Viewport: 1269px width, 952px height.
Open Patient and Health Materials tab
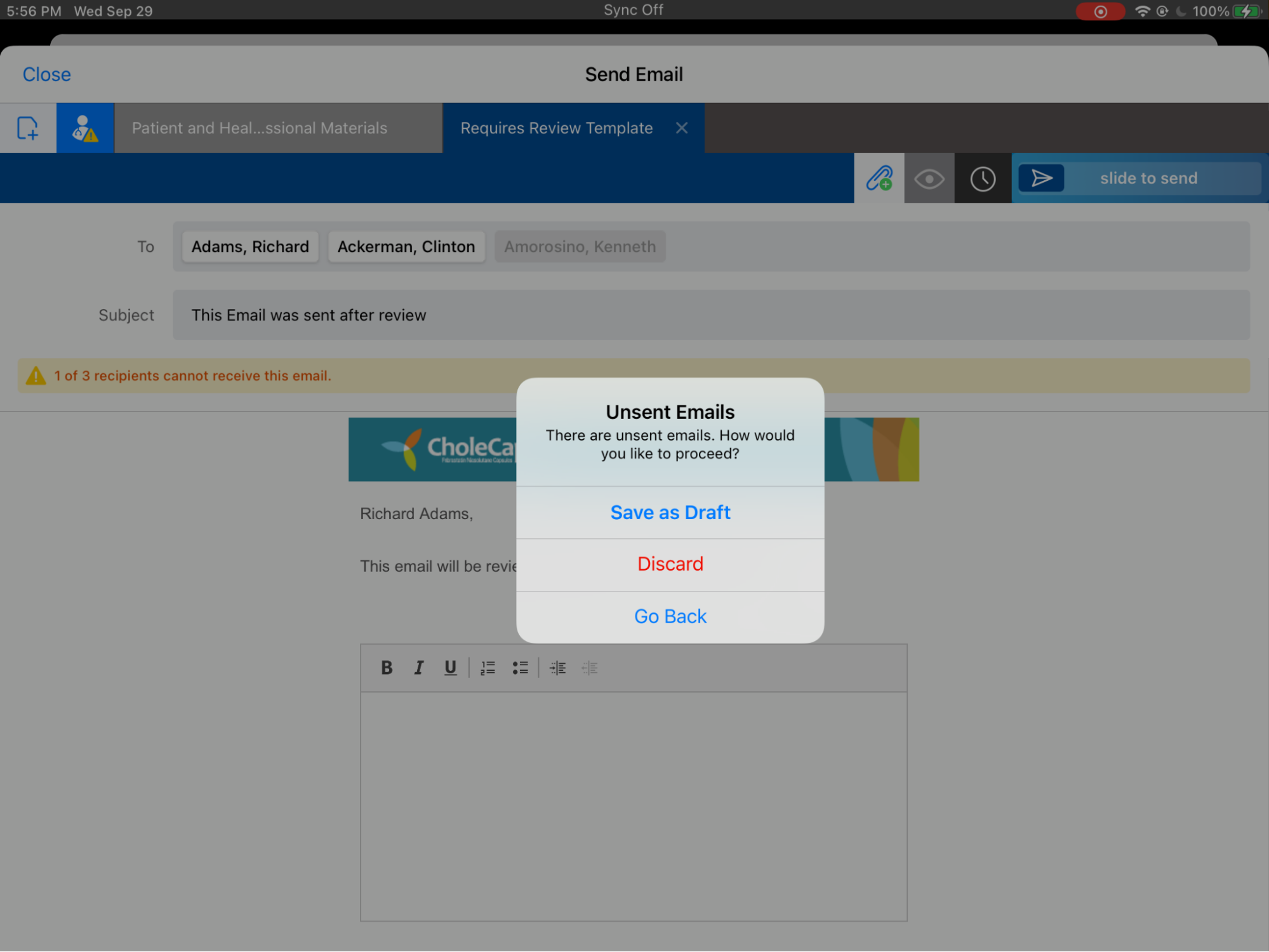click(261, 127)
